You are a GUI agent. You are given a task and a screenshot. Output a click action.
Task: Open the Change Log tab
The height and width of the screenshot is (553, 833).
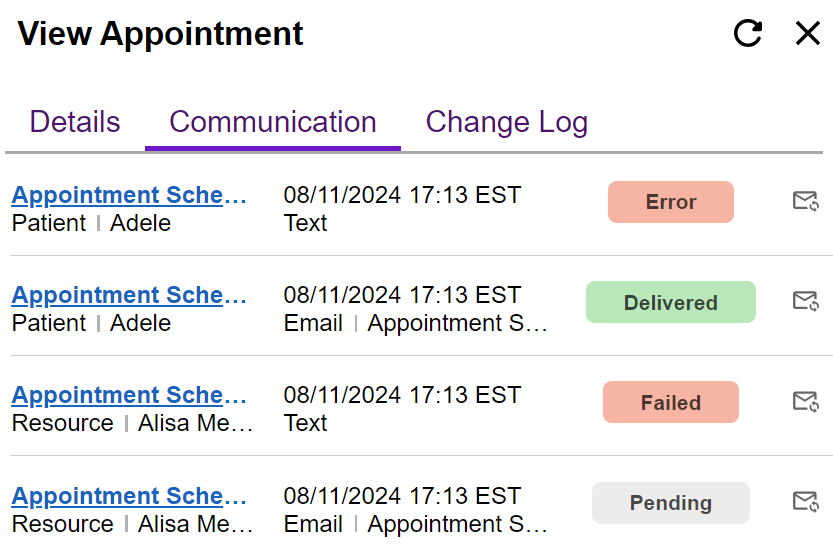[506, 122]
